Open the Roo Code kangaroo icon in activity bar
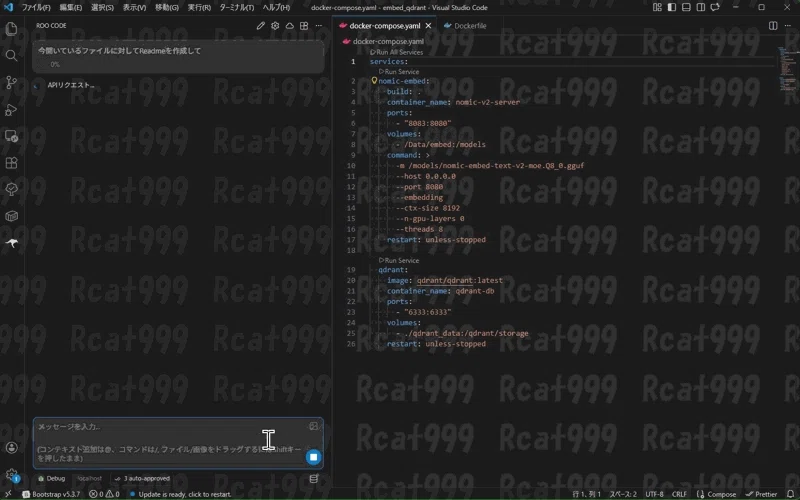This screenshot has width=800, height=500. 11,243
